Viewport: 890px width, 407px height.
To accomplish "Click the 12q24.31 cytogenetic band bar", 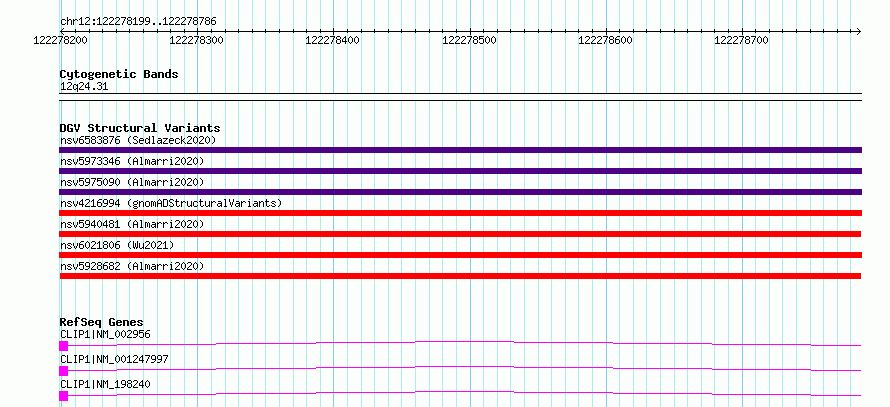I will (x=460, y=97).
